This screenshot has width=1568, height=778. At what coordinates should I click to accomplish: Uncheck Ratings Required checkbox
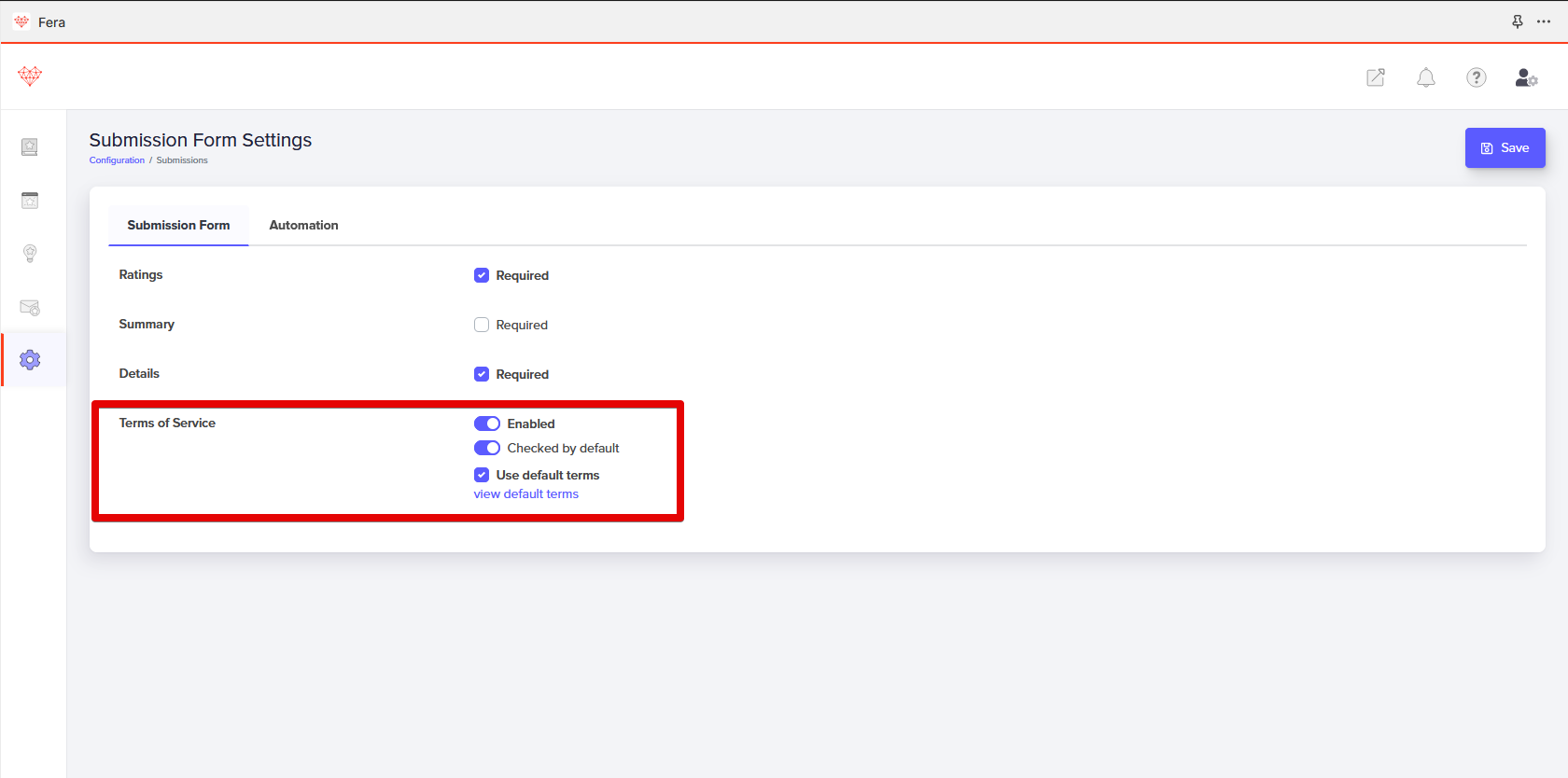pyautogui.click(x=482, y=275)
